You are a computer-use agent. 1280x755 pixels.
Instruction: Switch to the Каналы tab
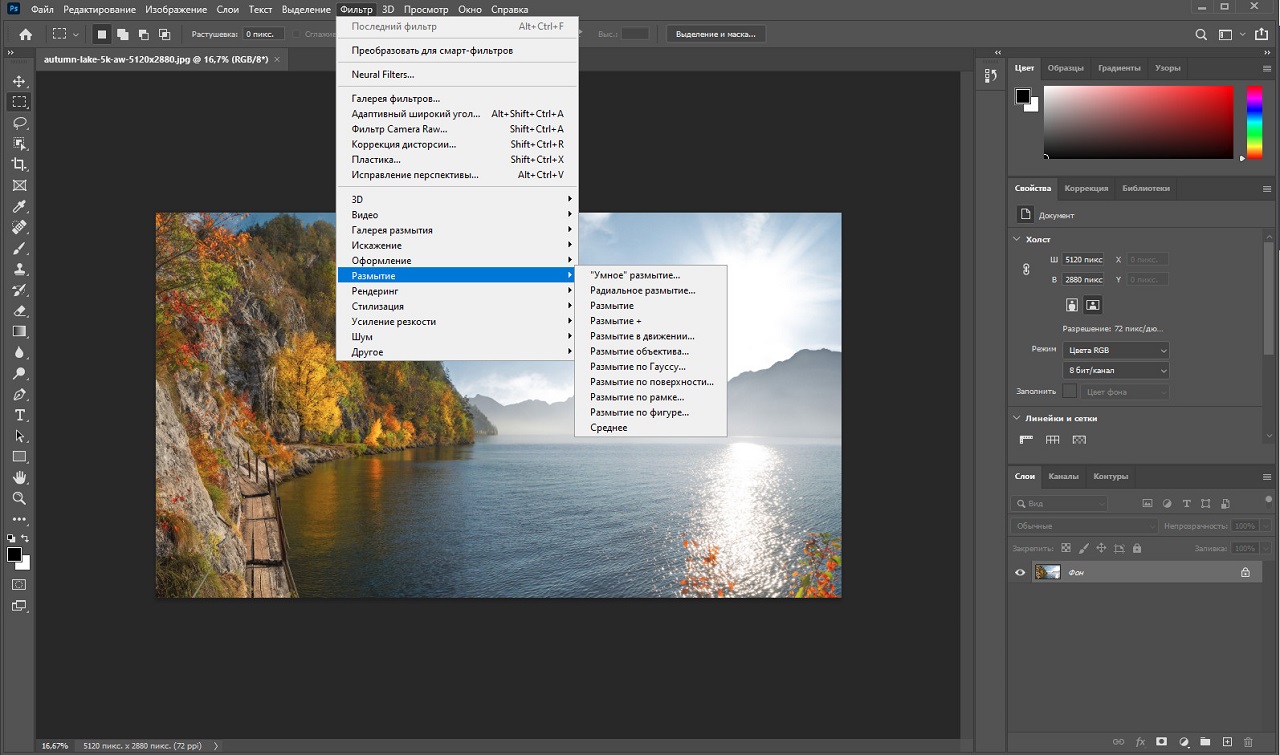point(1063,476)
